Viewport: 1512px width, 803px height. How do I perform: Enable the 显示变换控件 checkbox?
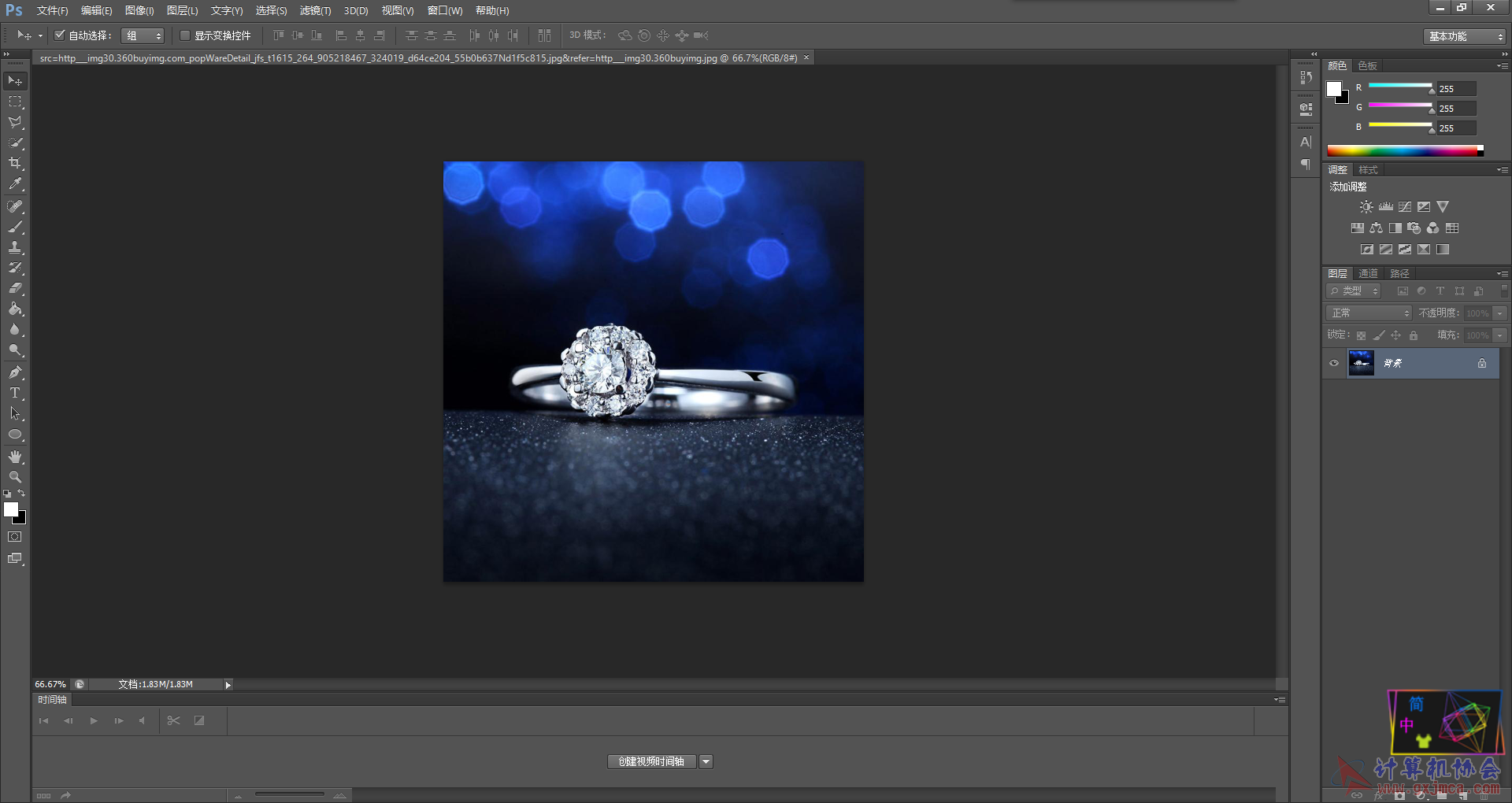185,35
